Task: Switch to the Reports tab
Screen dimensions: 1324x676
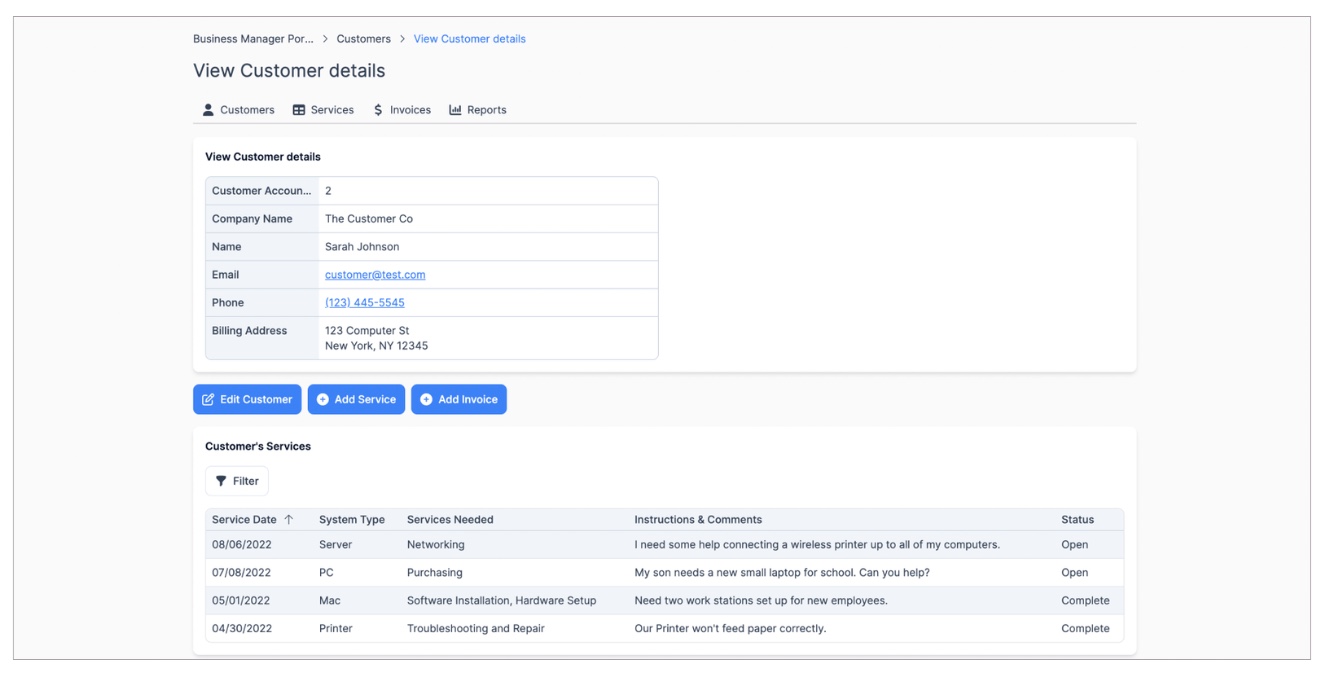Action: pyautogui.click(x=486, y=110)
